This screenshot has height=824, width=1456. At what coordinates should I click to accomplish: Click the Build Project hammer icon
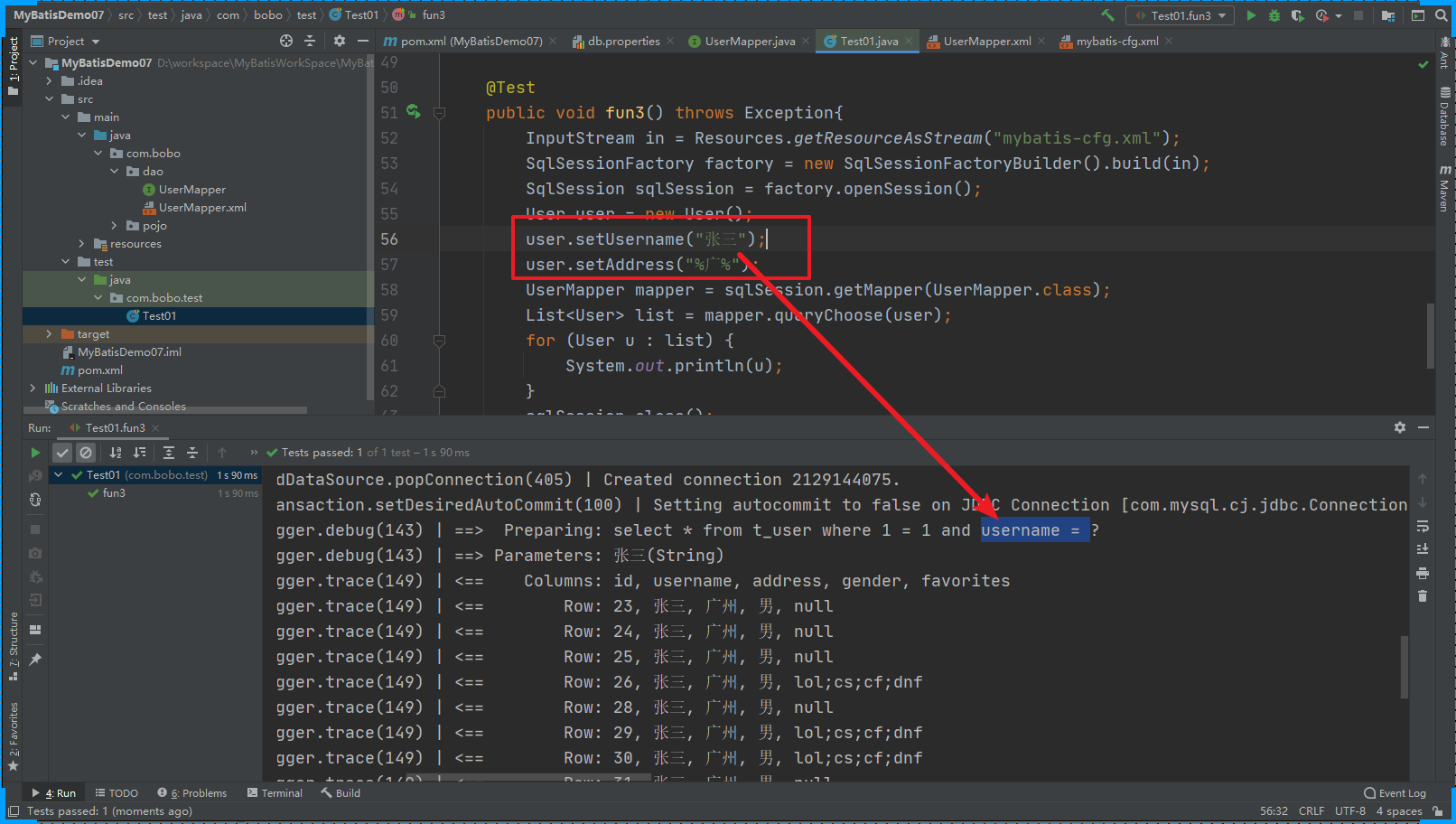coord(1107,15)
